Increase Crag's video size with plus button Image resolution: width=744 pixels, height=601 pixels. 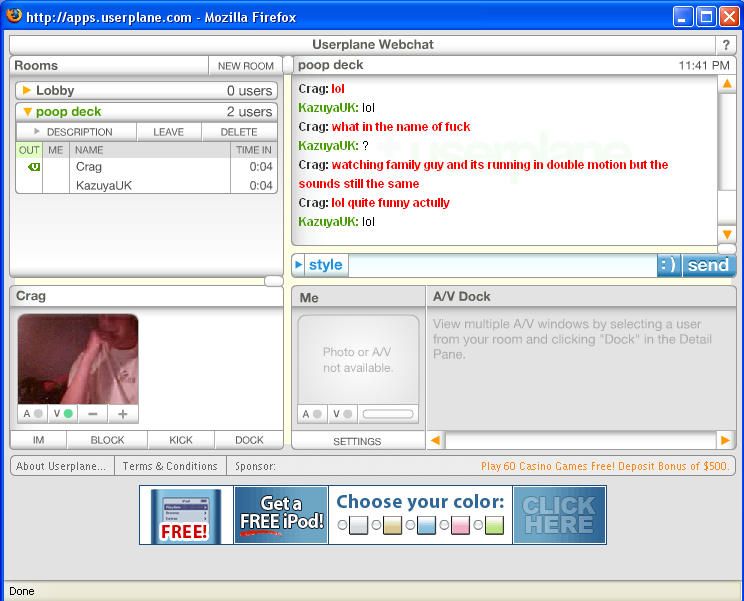click(x=123, y=414)
